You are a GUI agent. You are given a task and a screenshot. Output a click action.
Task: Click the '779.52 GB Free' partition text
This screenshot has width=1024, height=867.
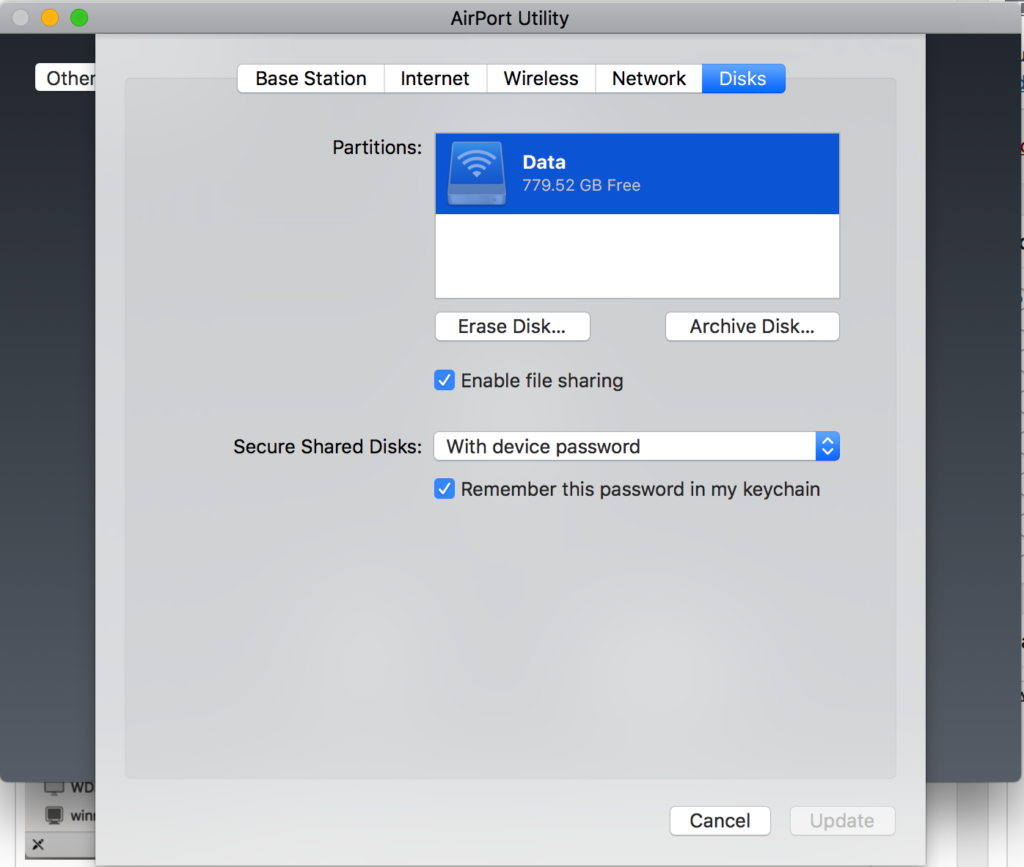[581, 185]
